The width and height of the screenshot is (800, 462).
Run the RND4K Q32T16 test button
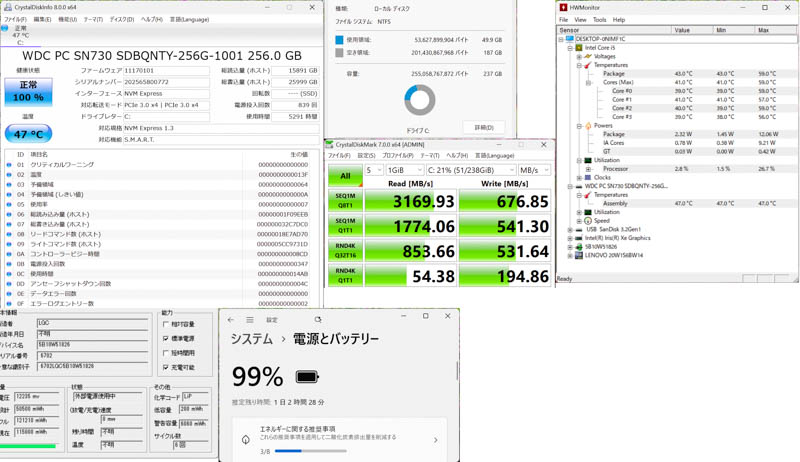345,250
